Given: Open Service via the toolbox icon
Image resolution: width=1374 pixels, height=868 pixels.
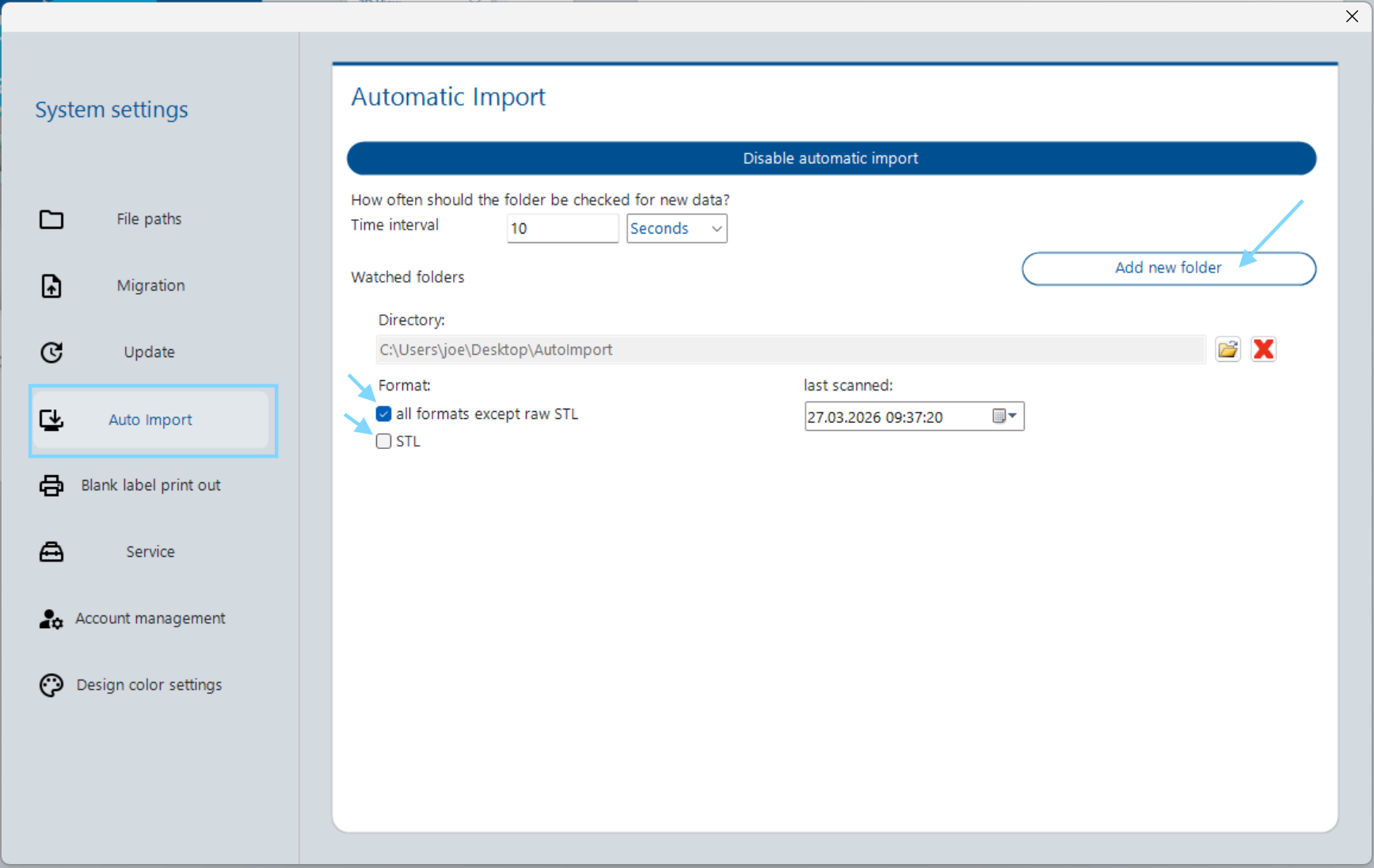Looking at the screenshot, I should (x=51, y=552).
